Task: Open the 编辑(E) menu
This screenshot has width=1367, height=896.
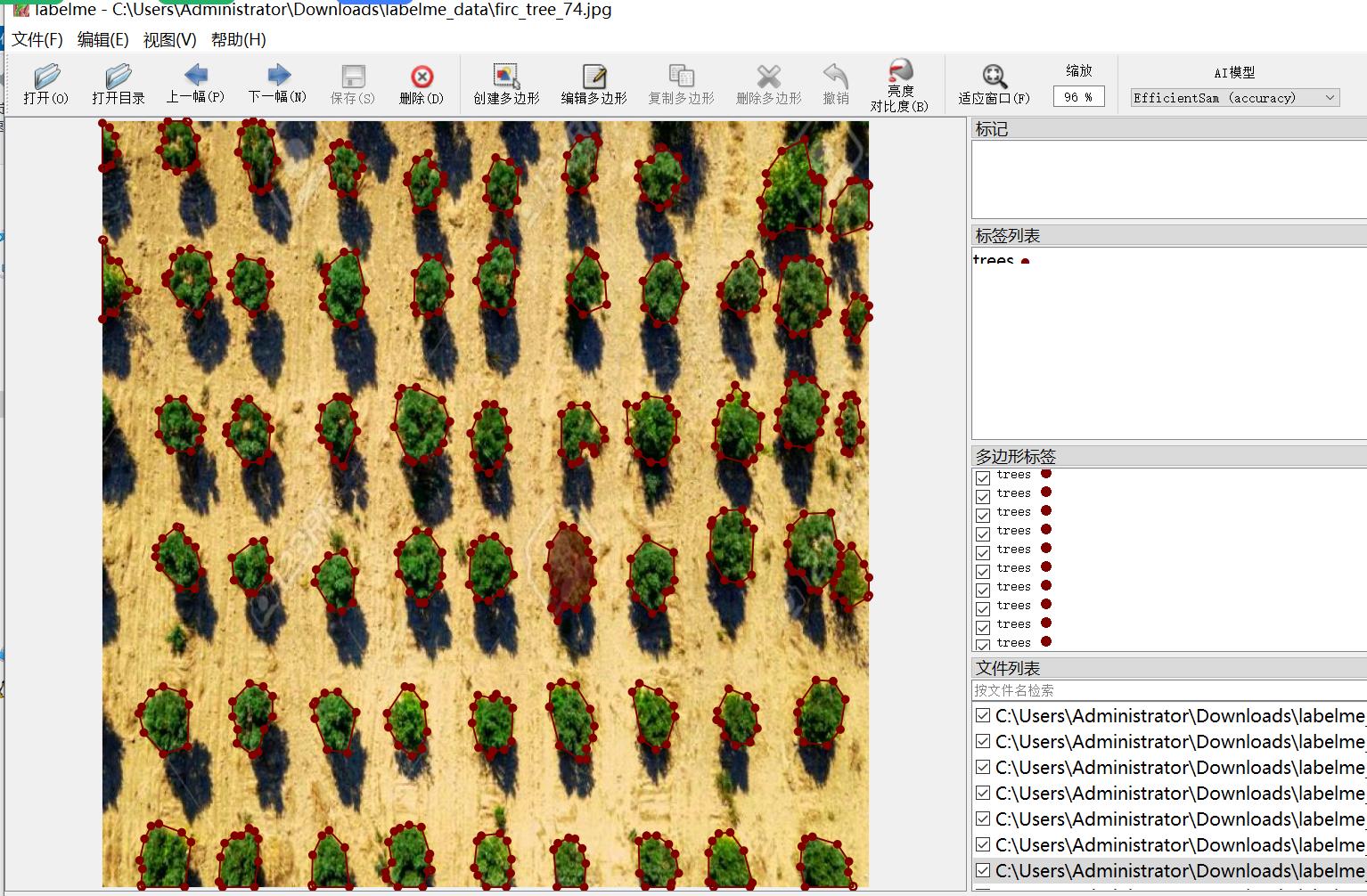Action: point(103,40)
